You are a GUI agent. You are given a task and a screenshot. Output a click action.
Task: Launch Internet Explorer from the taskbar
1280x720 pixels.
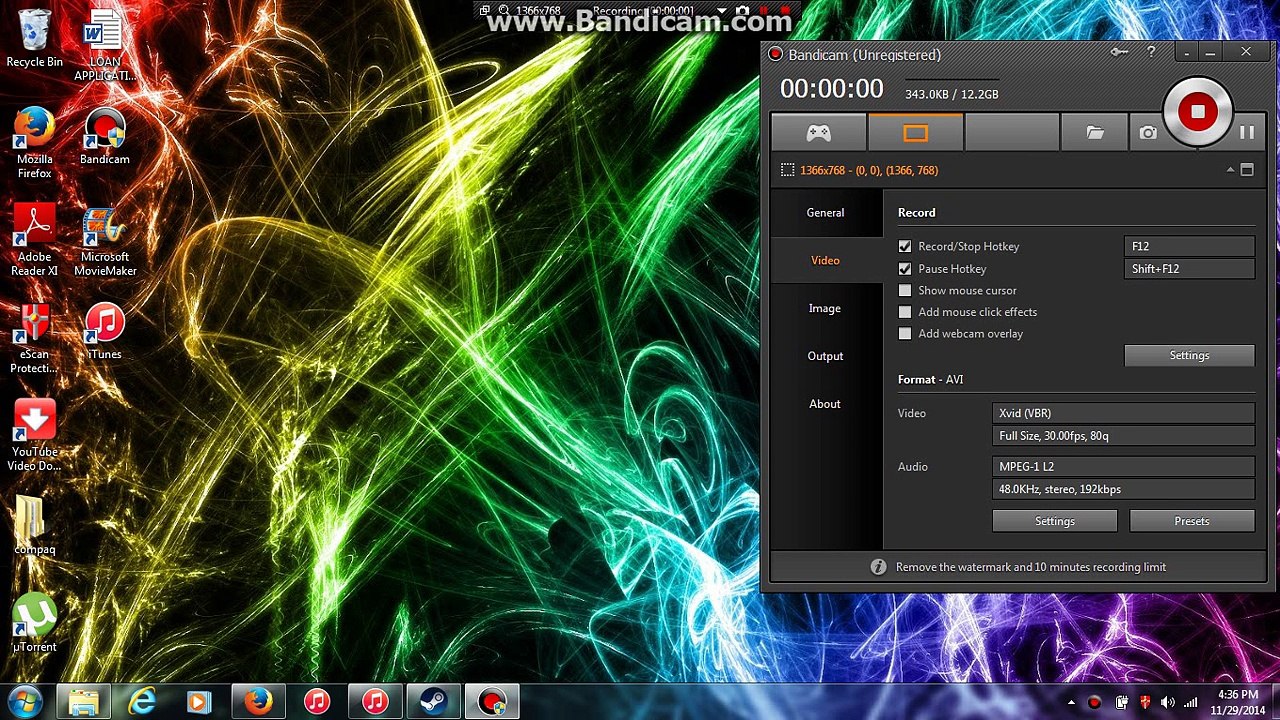(x=142, y=702)
